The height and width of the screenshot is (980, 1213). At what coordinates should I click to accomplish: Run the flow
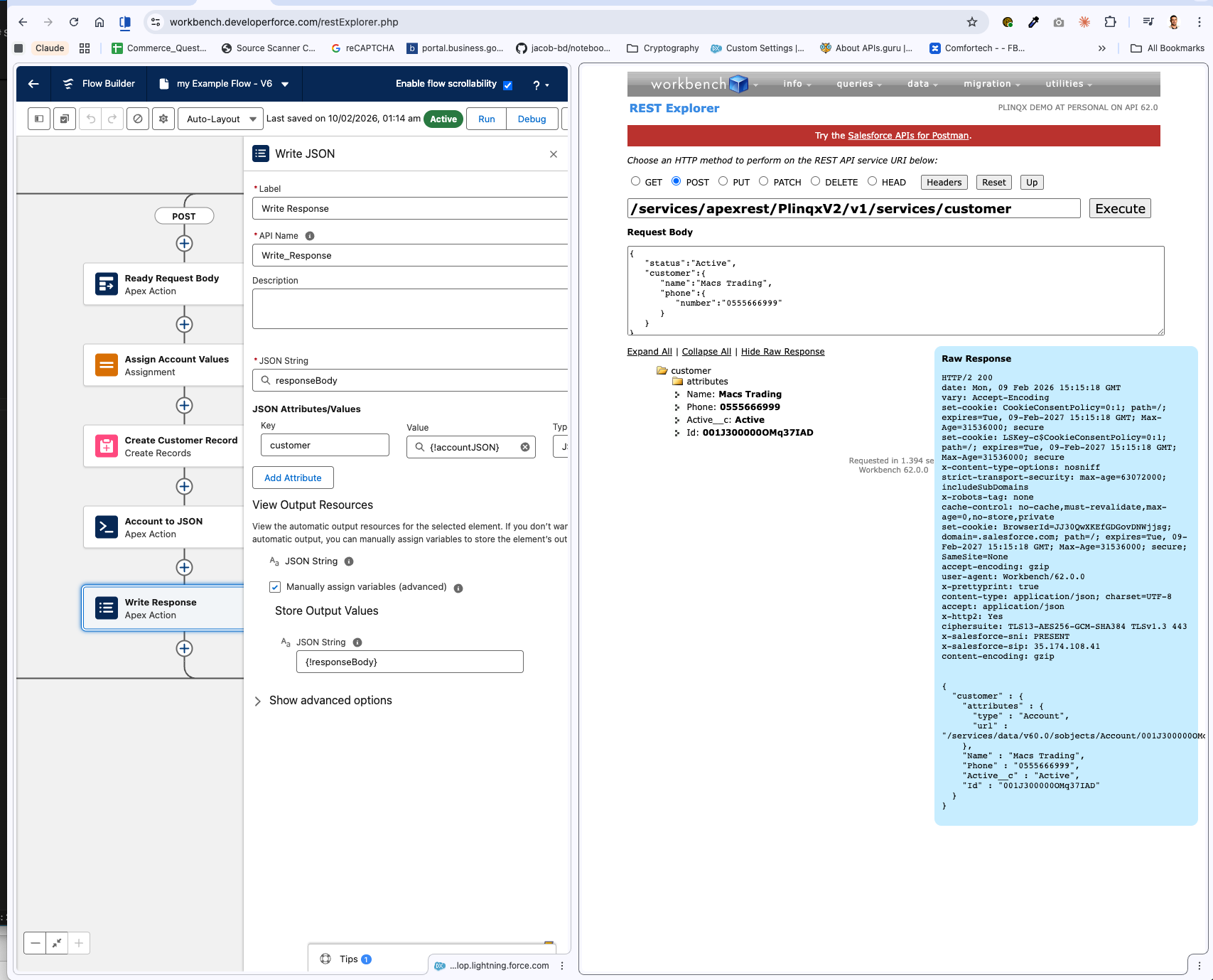487,119
